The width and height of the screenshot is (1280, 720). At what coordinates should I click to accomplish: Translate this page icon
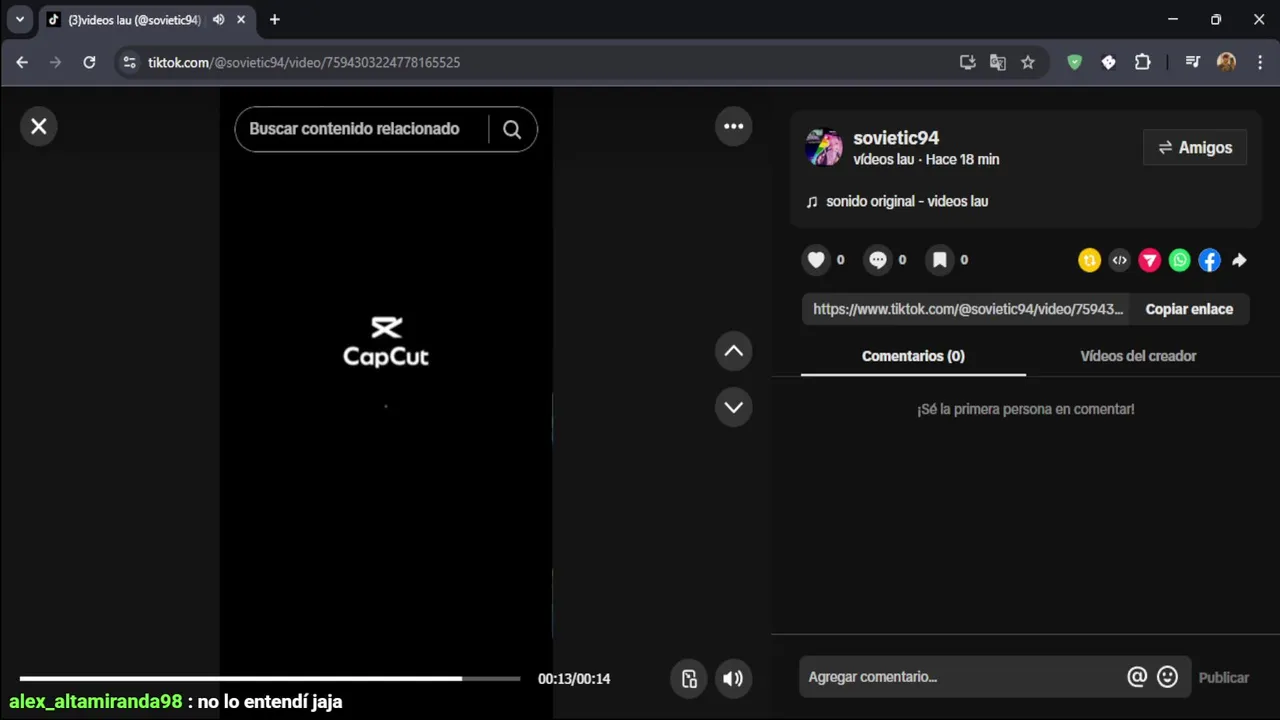click(997, 62)
